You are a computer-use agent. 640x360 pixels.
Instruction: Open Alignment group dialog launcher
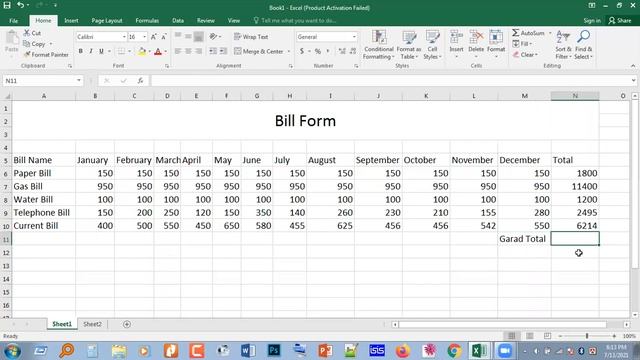(x=291, y=66)
